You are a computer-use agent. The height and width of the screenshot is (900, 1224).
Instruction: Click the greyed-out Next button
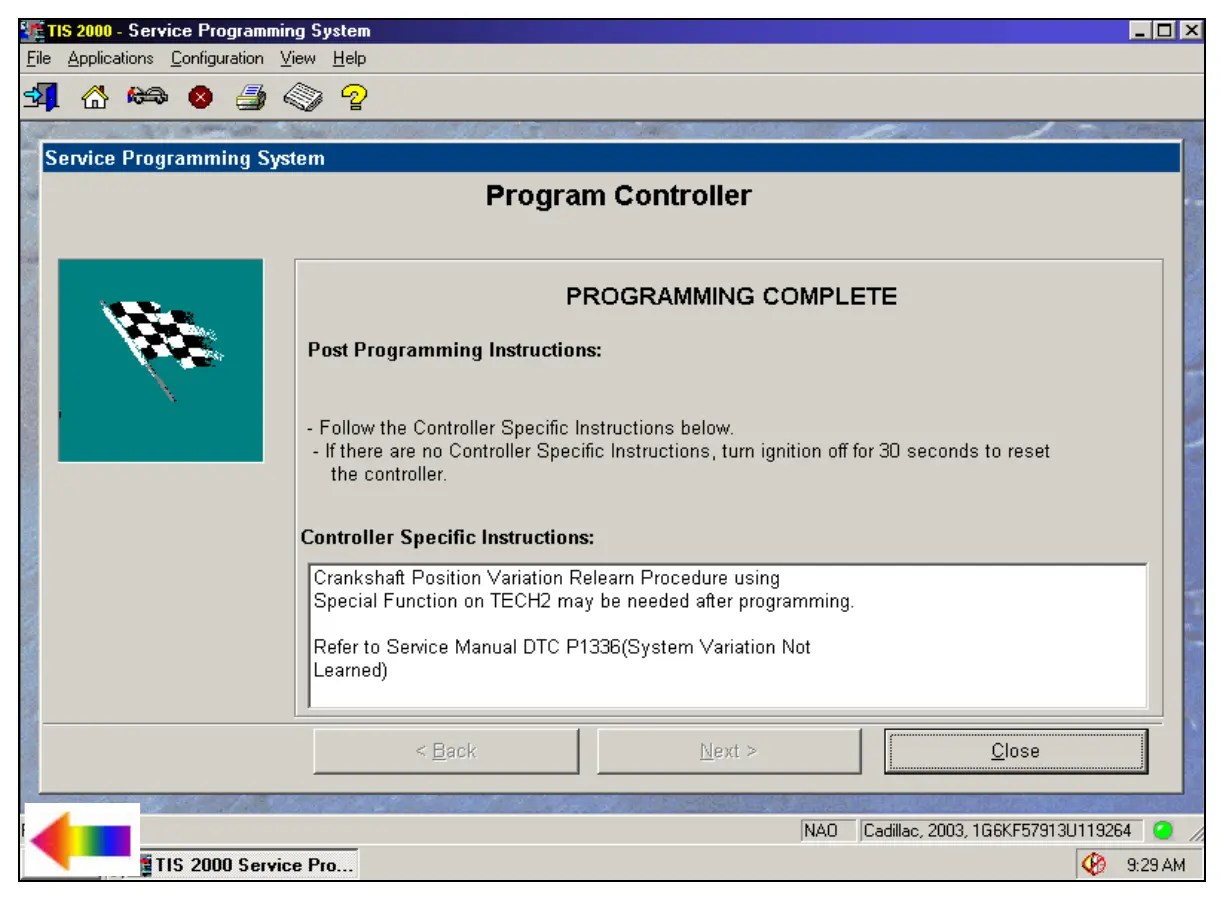tap(729, 751)
